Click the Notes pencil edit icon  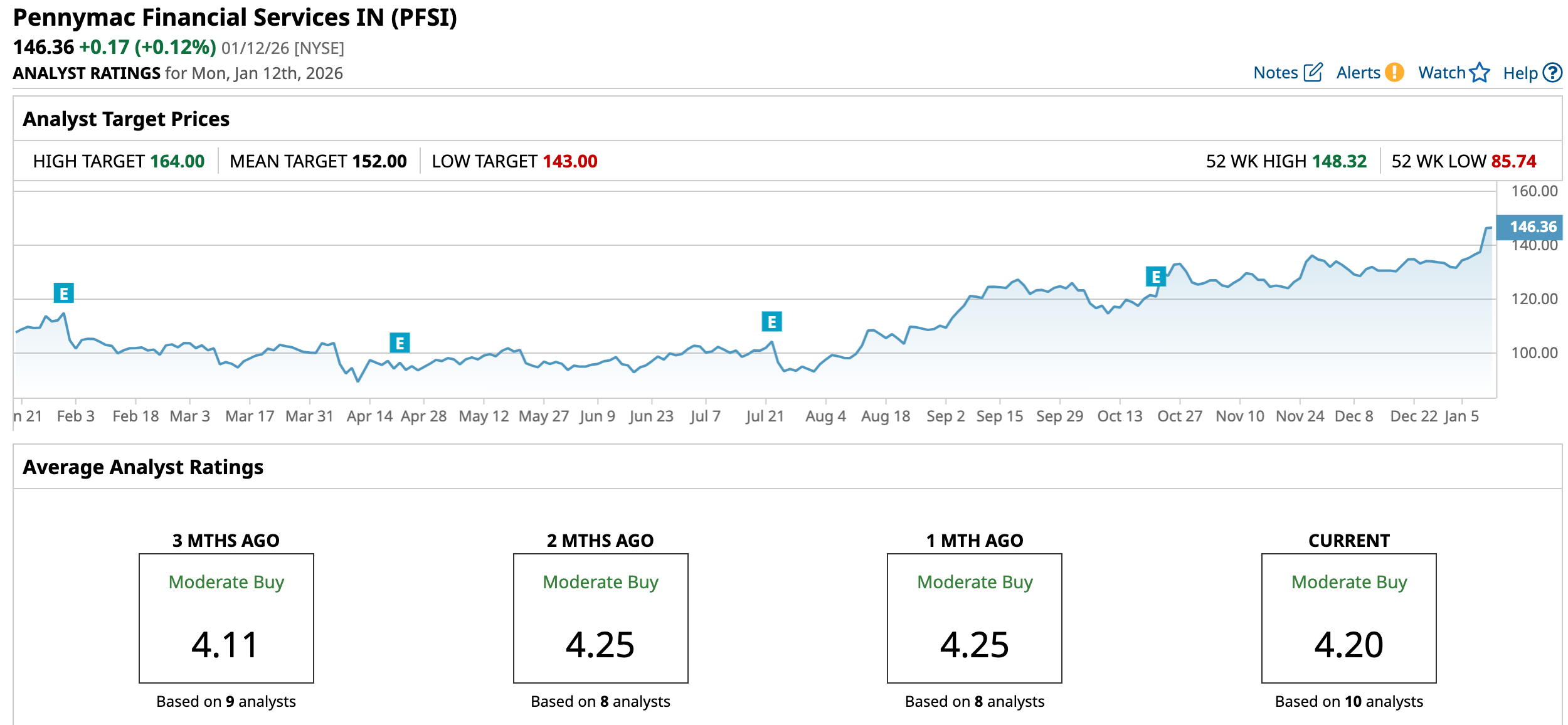(1312, 73)
